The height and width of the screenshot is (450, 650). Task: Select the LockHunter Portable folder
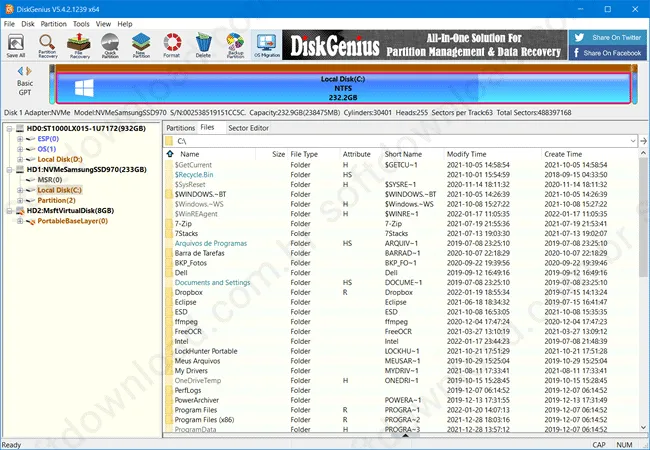click(401, 351)
